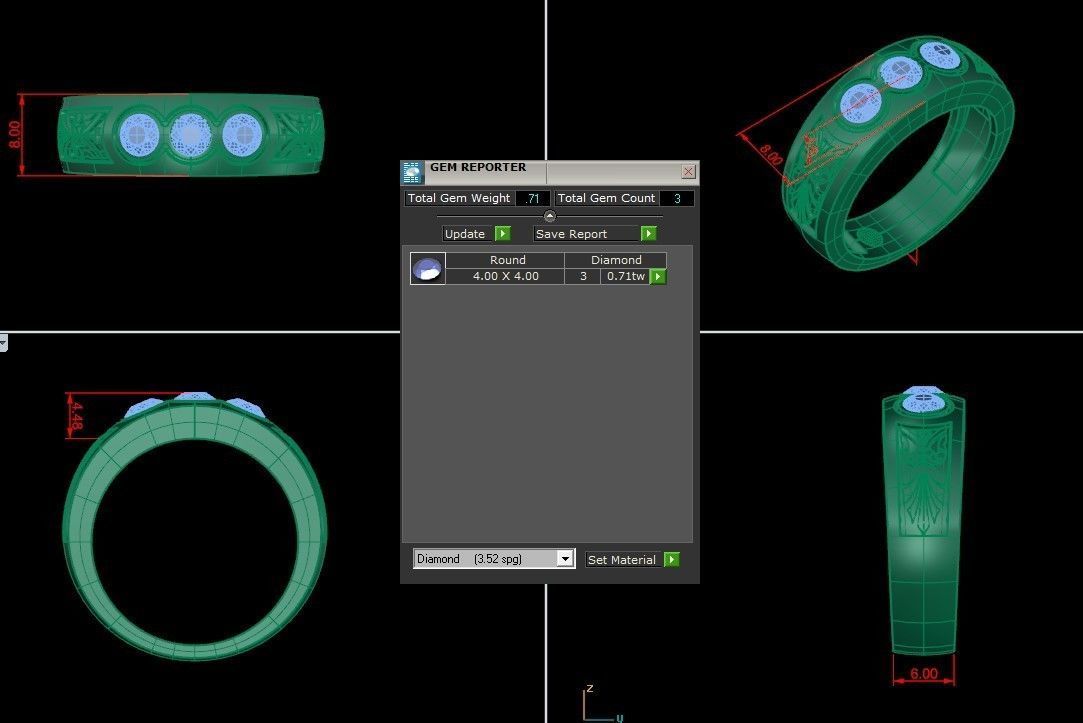The image size is (1083, 723).
Task: Click the green arrow next to Set Material
Action: click(672, 559)
